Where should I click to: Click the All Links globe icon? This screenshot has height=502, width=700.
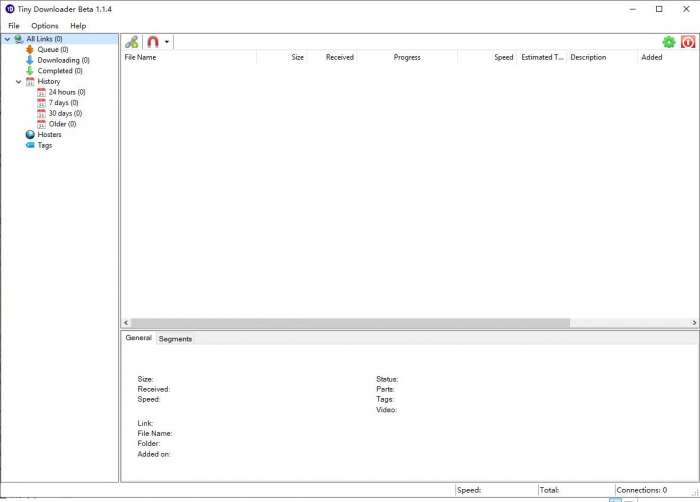click(x=19, y=39)
